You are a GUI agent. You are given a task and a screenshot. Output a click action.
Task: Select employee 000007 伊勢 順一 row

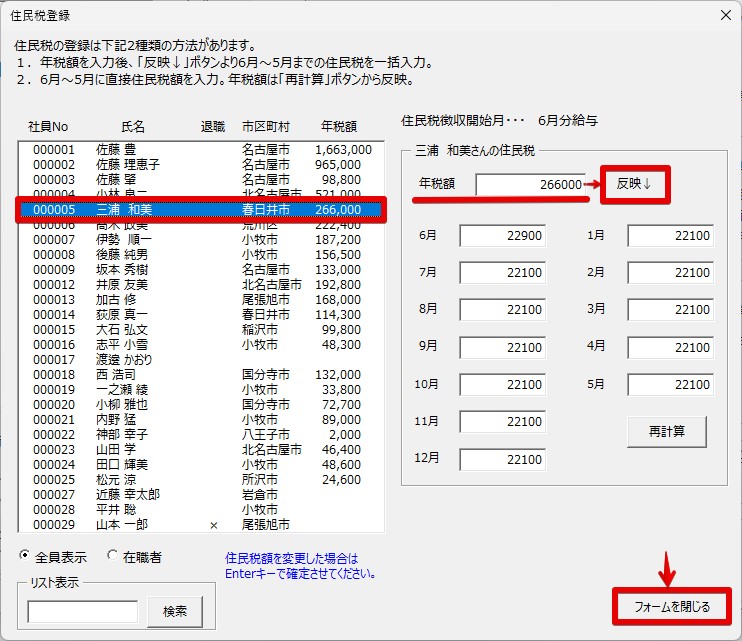click(201, 239)
